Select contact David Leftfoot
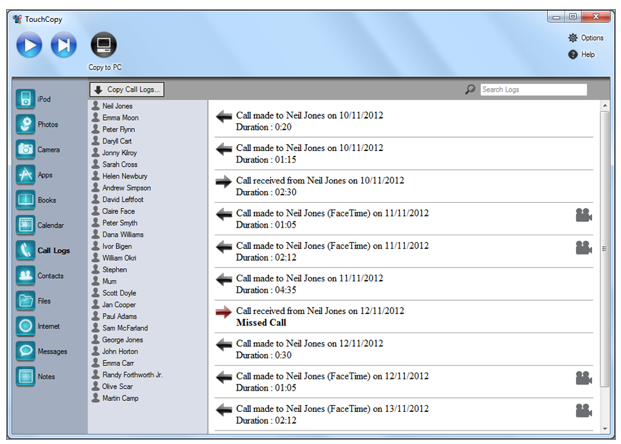621x444 pixels. 118,199
